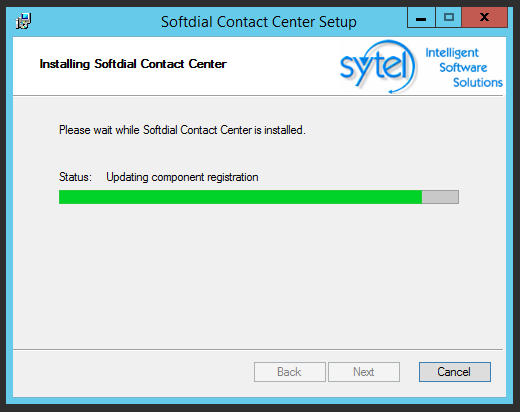The width and height of the screenshot is (520, 412).
Task: Minimize the Softdial Setup window
Action: coord(421,18)
